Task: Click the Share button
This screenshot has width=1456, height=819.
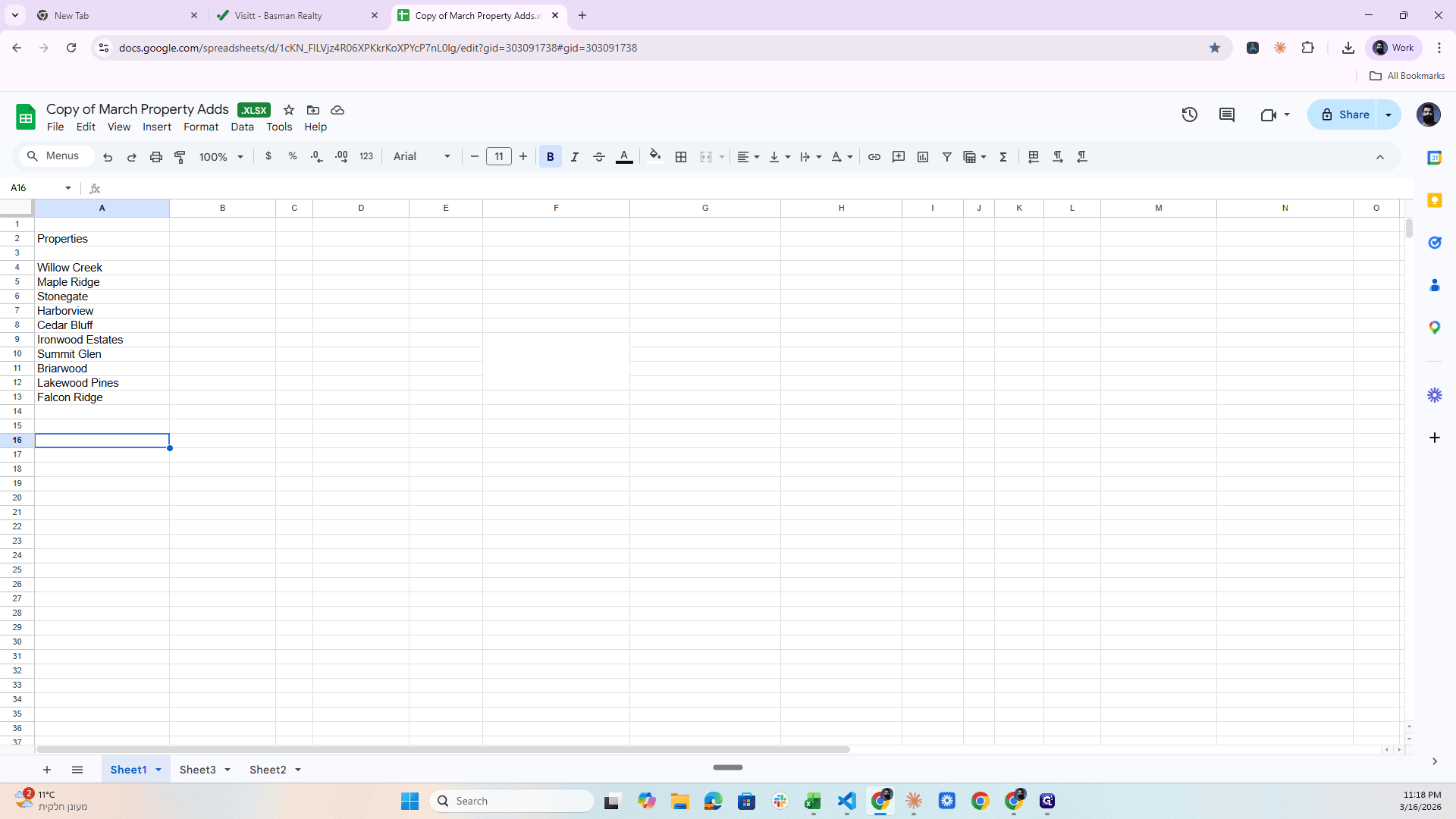Action: [1344, 115]
